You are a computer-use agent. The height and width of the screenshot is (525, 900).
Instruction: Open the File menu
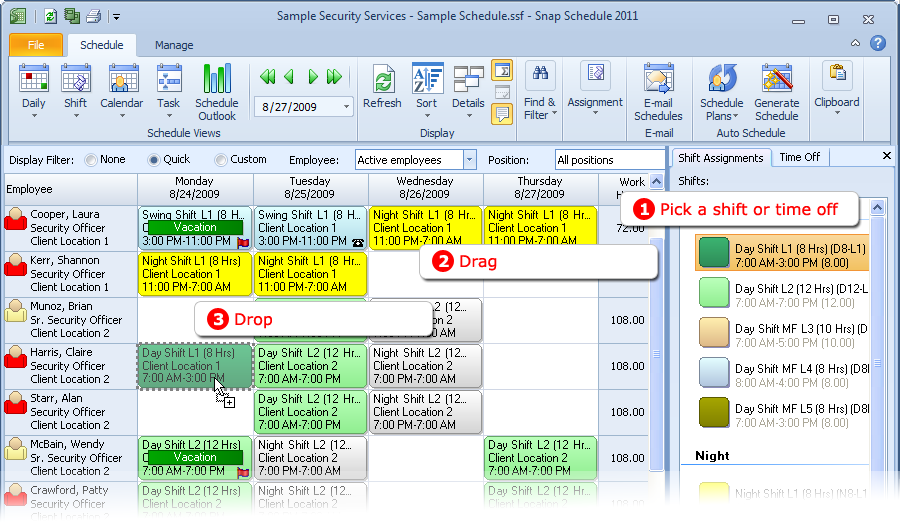coord(36,45)
